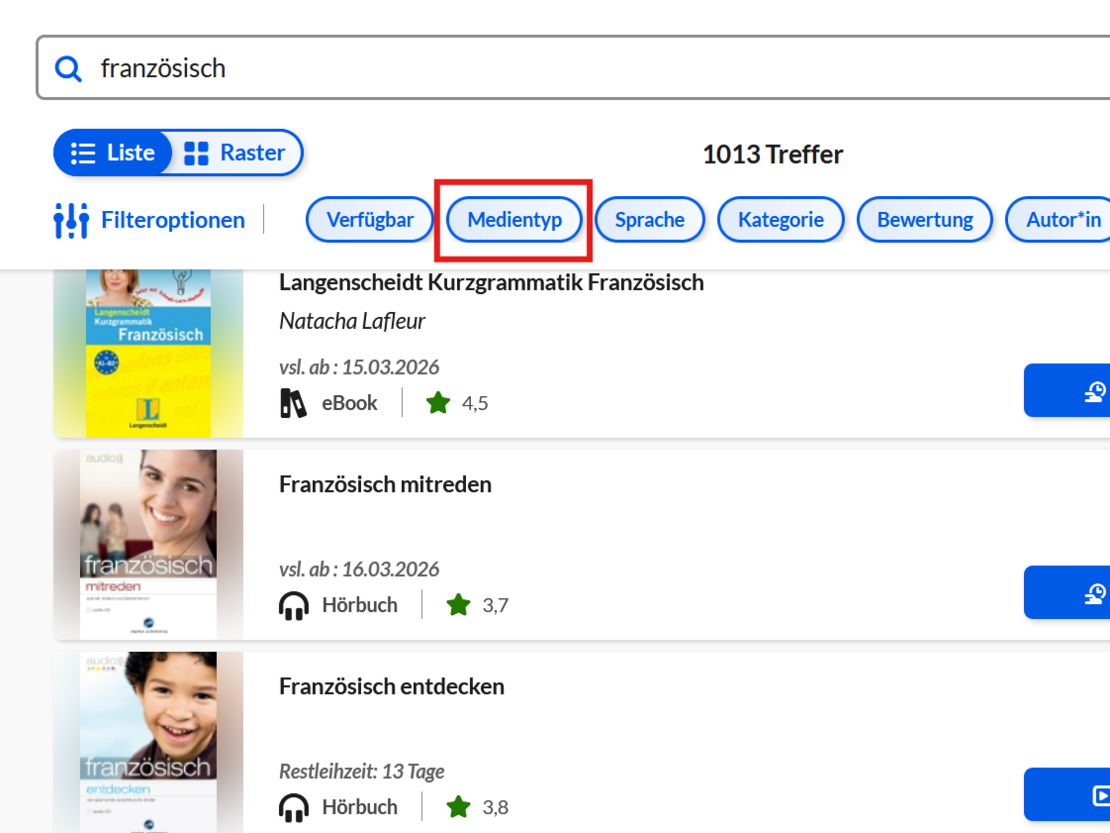Click the Französisch entdecken cover thumbnail
This screenshot has width=1110, height=833.
point(148,742)
